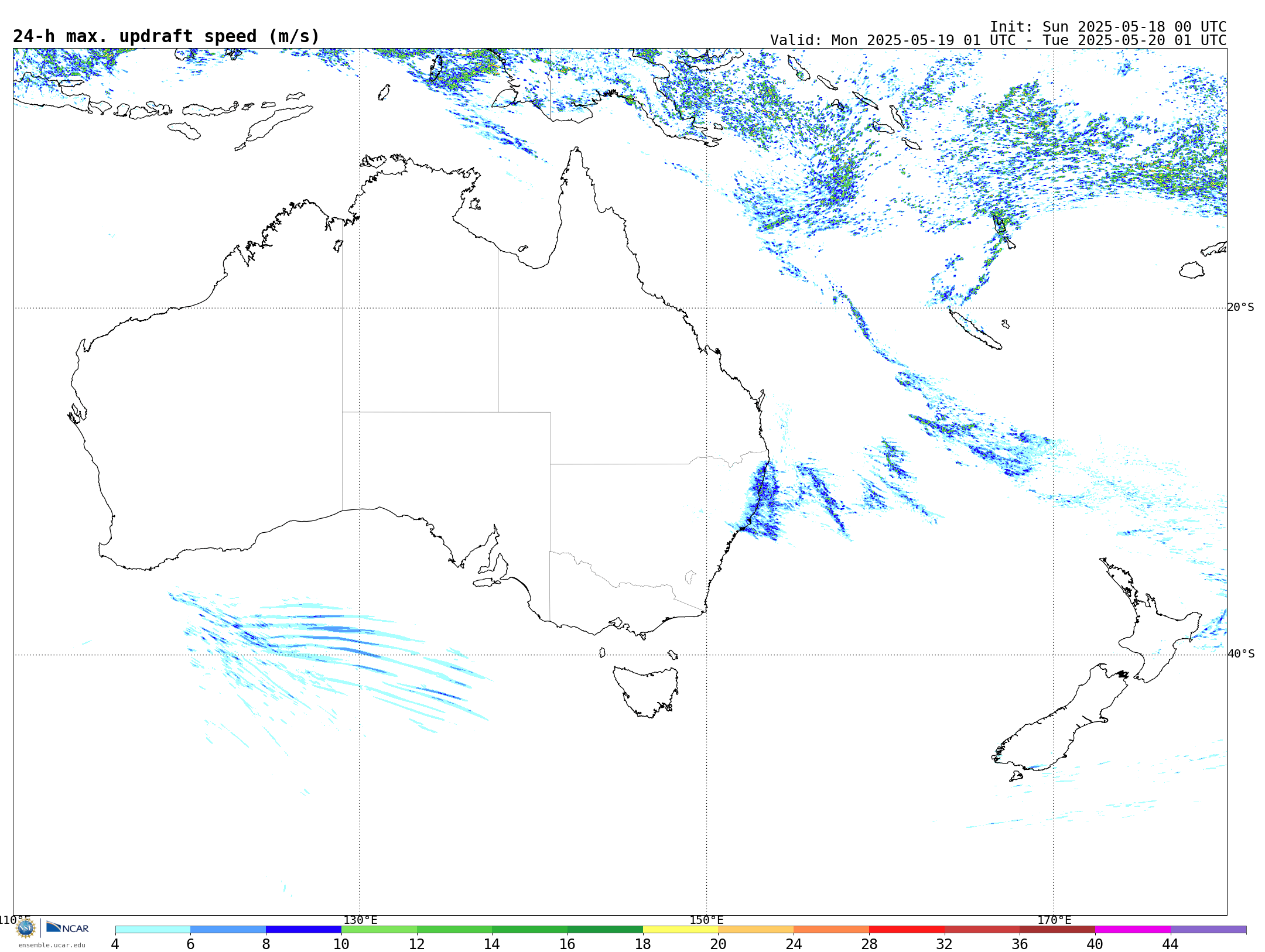Viewport: 1265px width, 952px height.
Task: Select the 'Valid: Mon 2025-05-19 01 UTC' line
Action: point(998,40)
